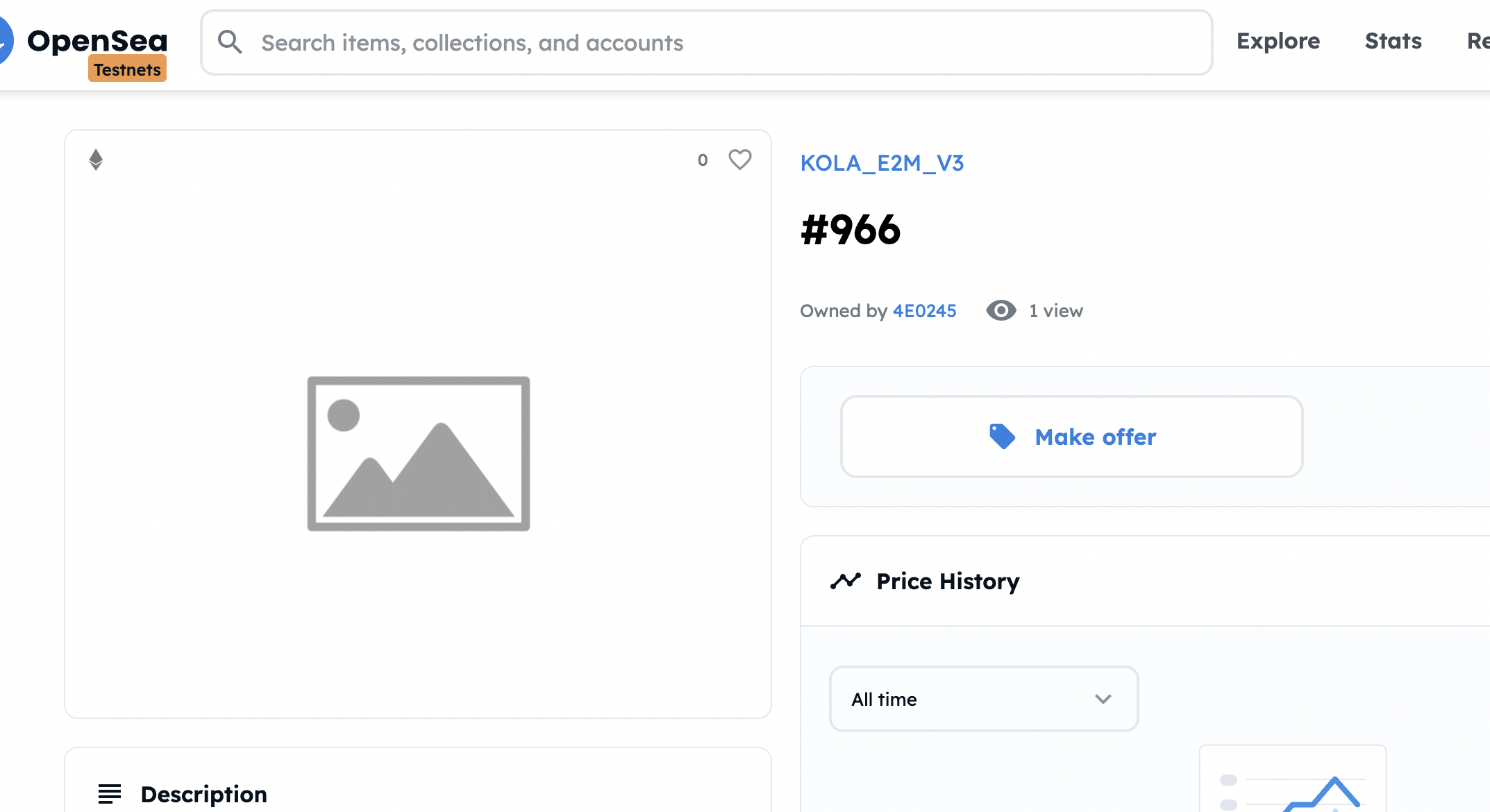Open the Explore menu
This screenshot has width=1490, height=812.
1278,41
